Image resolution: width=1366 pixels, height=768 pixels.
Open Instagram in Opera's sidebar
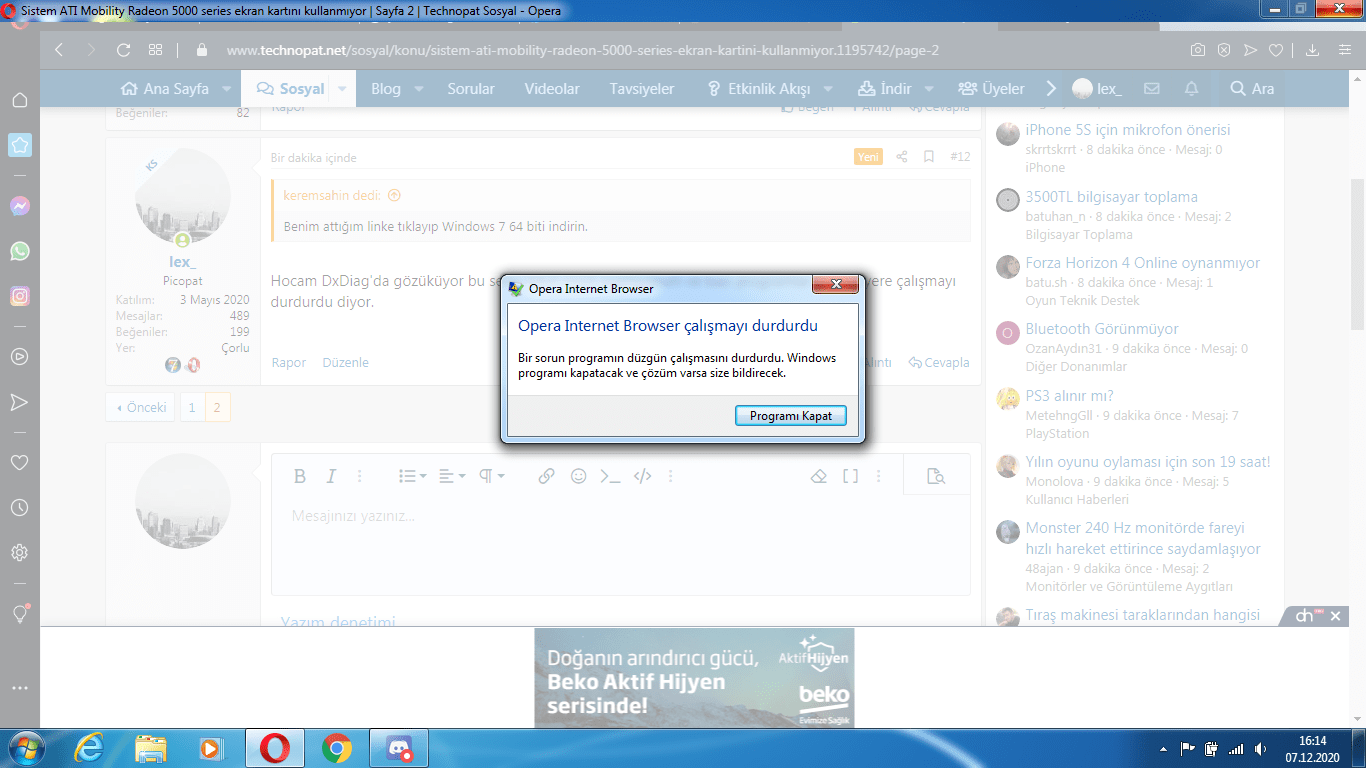pyautogui.click(x=19, y=296)
